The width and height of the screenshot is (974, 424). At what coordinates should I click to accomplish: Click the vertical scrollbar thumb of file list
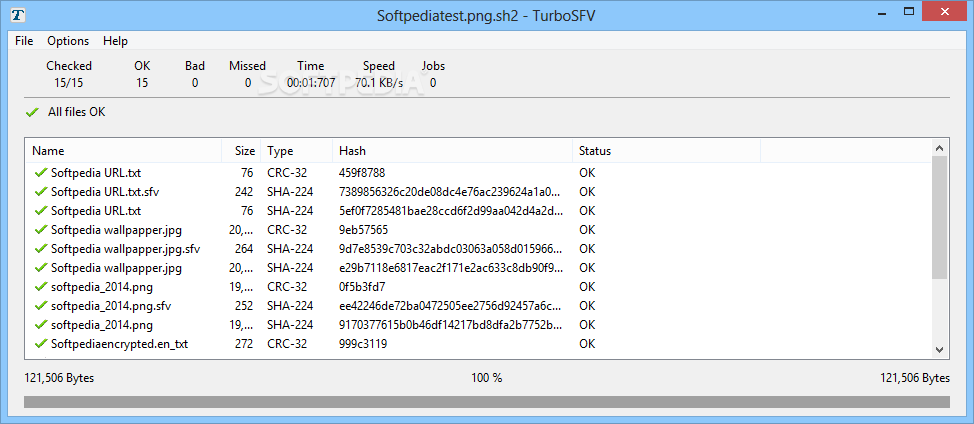coord(940,217)
